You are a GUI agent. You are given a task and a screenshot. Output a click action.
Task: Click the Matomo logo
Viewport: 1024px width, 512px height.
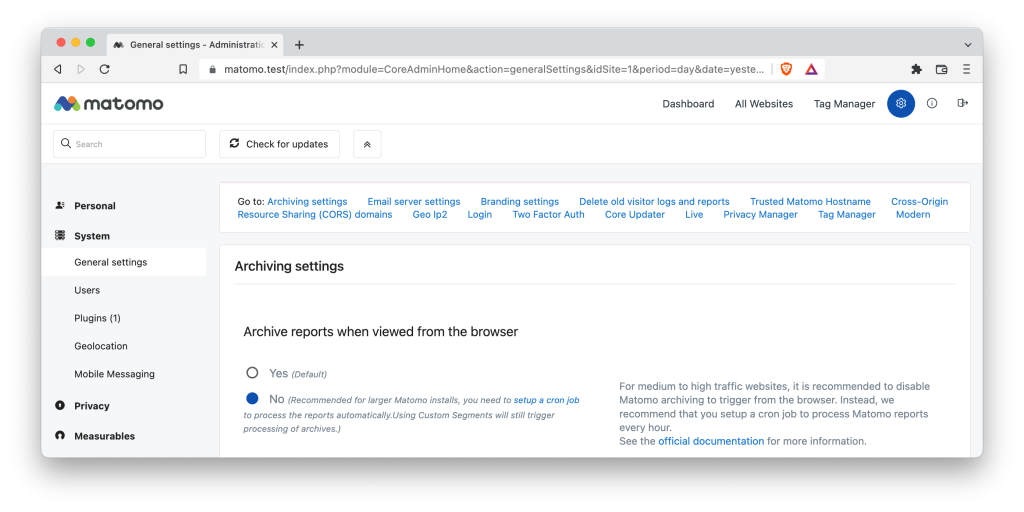click(x=108, y=104)
